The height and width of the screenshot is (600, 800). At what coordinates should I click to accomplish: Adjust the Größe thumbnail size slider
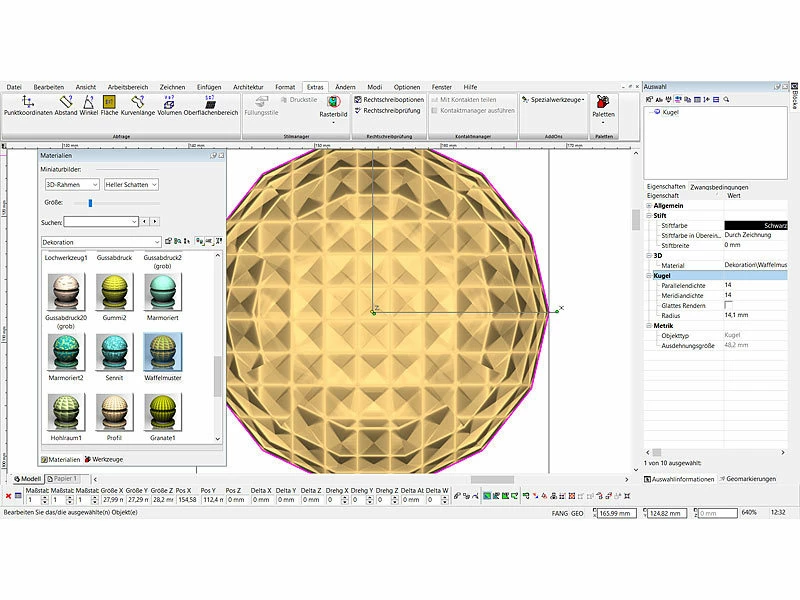(89, 203)
